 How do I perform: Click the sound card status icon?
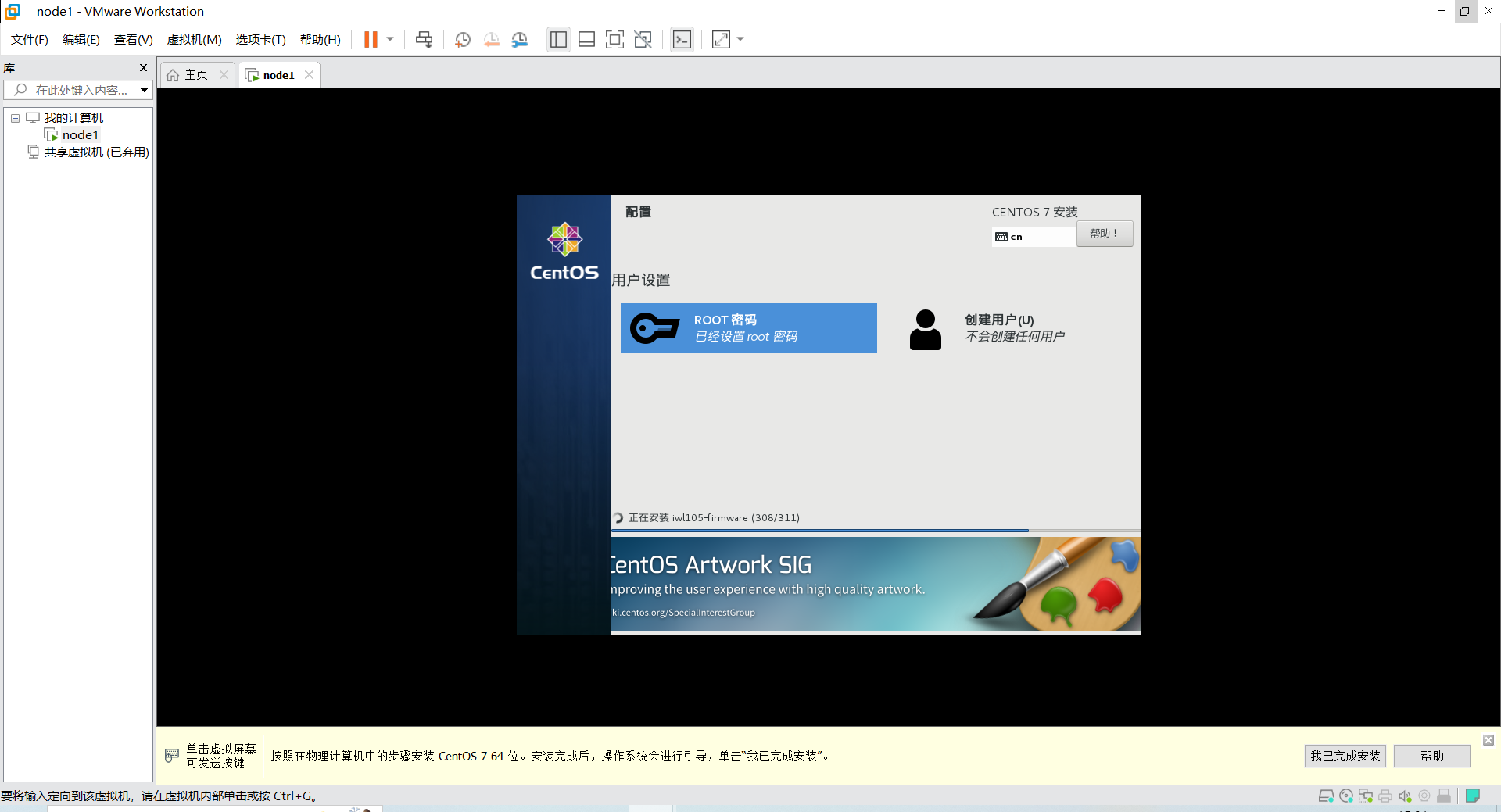tap(1405, 796)
